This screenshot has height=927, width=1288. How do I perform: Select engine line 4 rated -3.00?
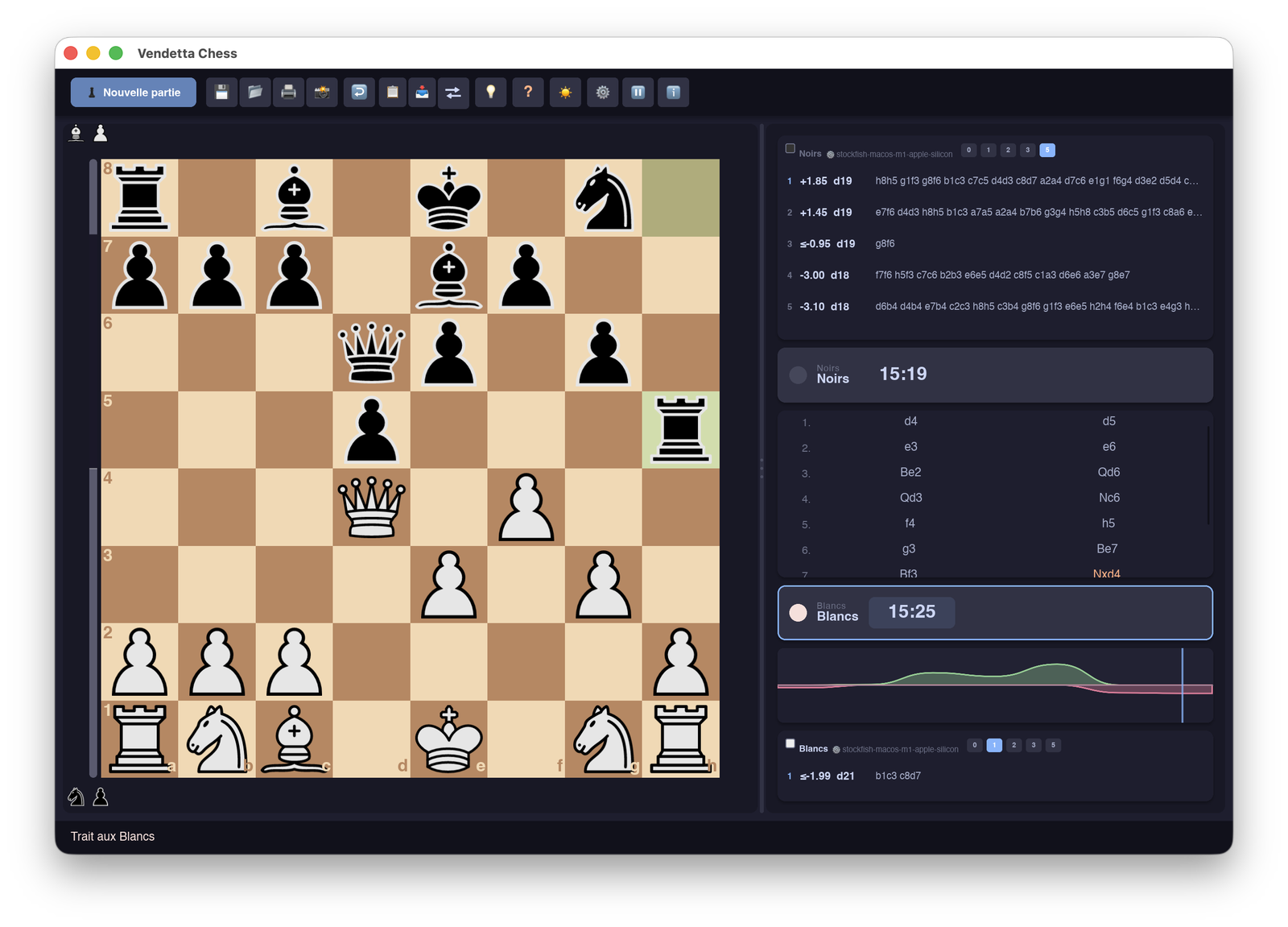pos(995,275)
